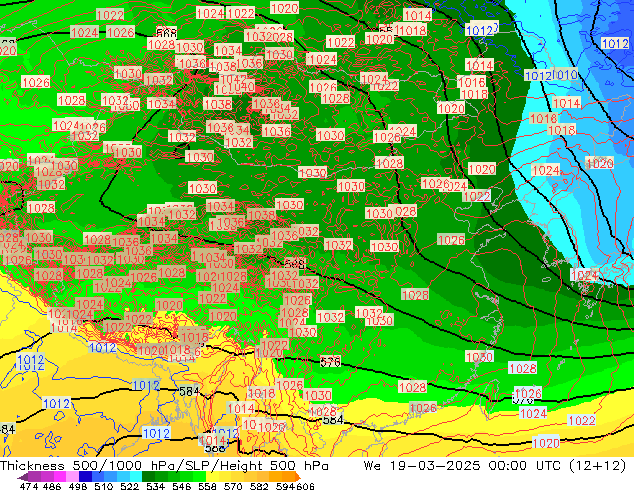Click the dark green 534 legend swatch
Image resolution: width=634 pixels, height=490 pixels.
pyautogui.click(x=148, y=477)
